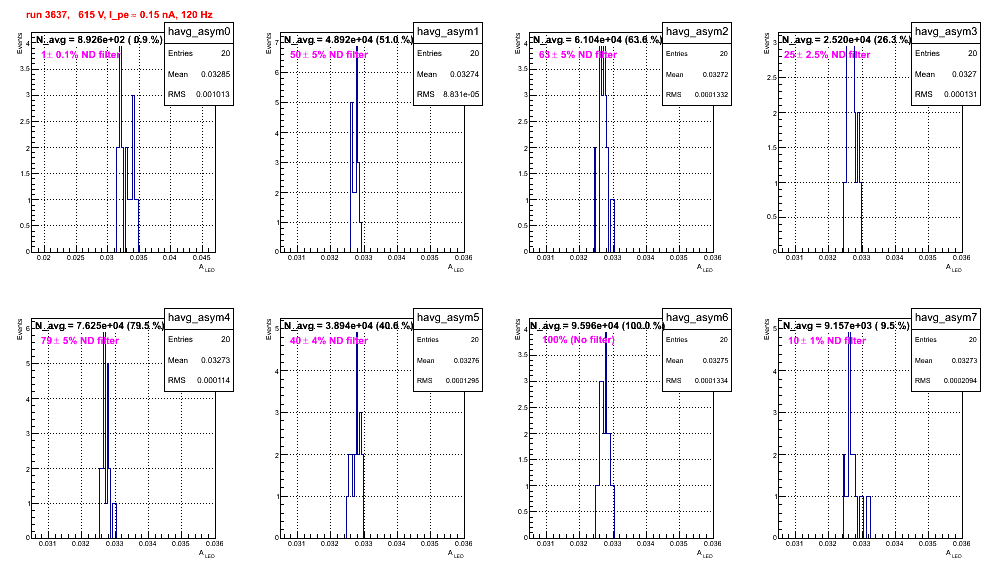
Task: Click Mean value 0.03274 in havg_asym1
Action: [x=464, y=74]
